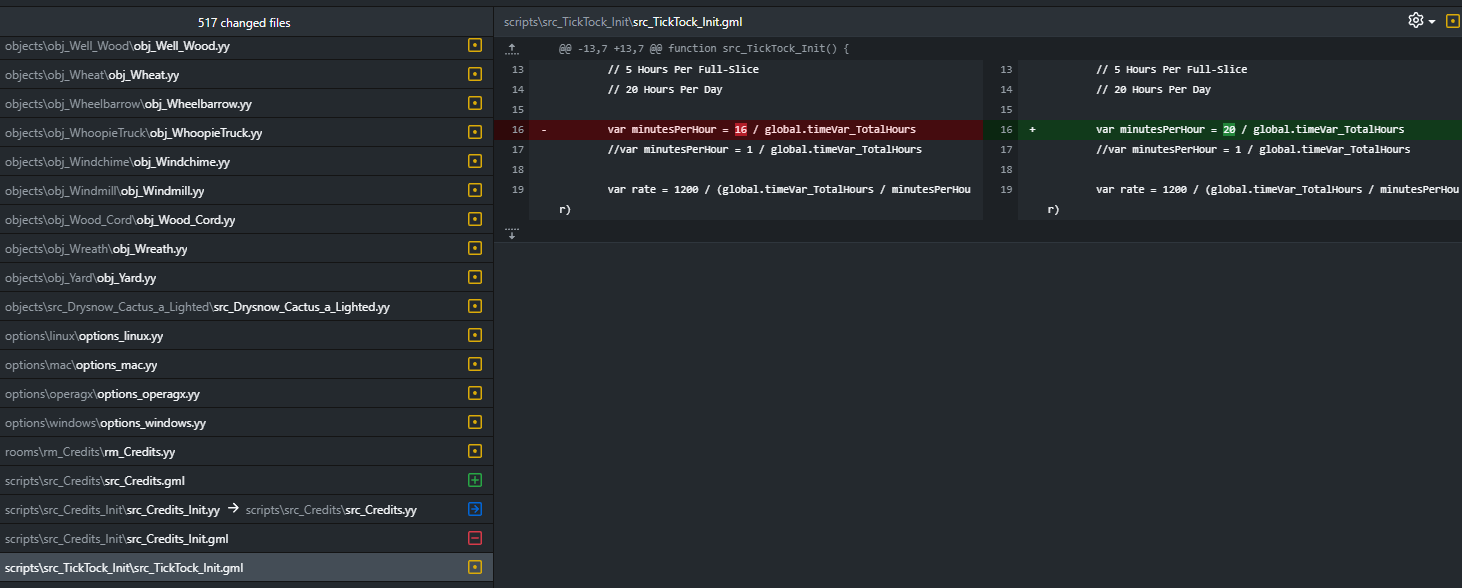Image resolution: width=1462 pixels, height=588 pixels.
Task: Click modified status icon for options_linux.yy
Action: click(x=475, y=336)
